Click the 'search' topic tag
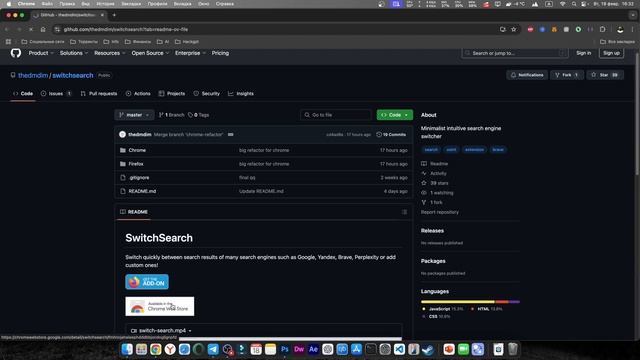640x360 pixels. click(x=431, y=150)
